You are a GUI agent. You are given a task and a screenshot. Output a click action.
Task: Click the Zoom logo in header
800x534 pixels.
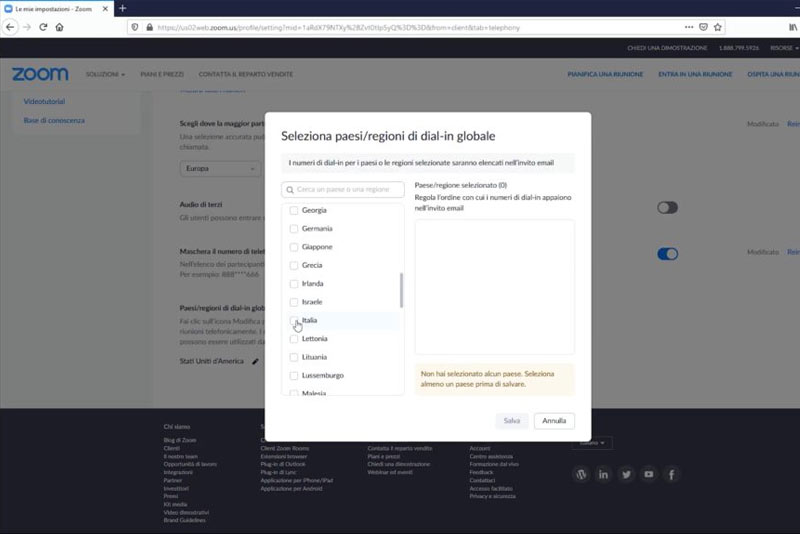pos(40,74)
